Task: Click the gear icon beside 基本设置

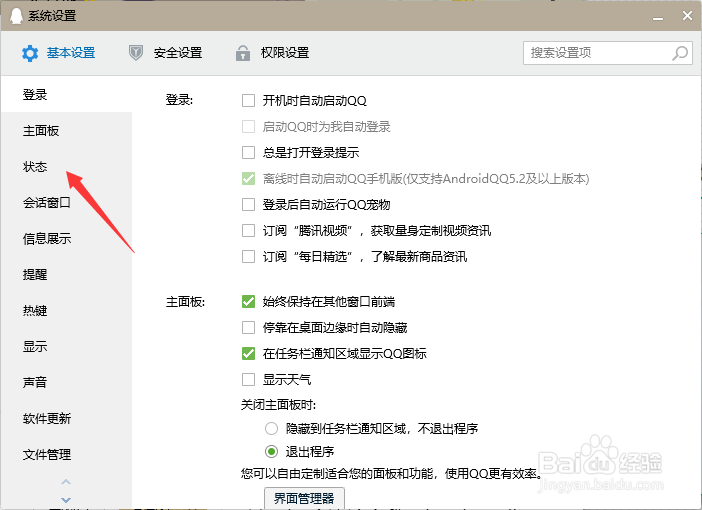Action: coord(30,53)
